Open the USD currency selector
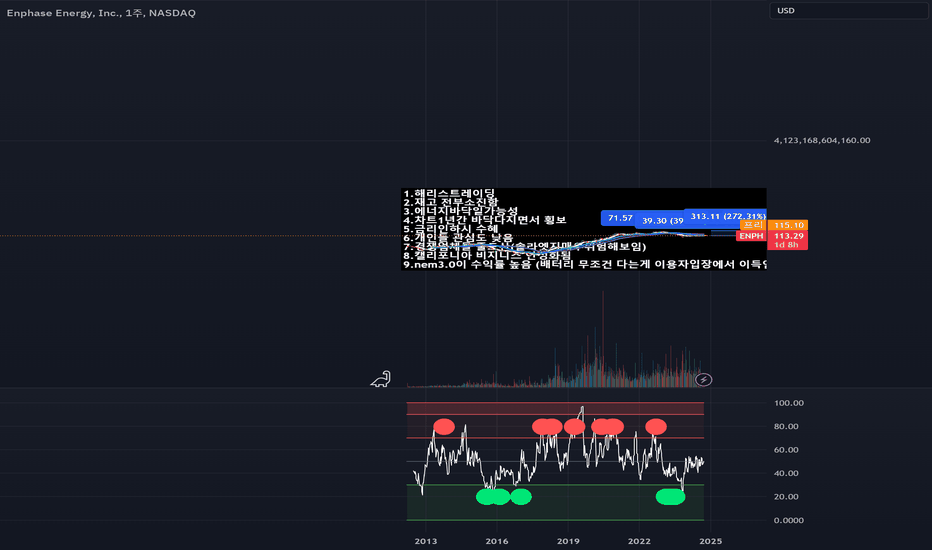 (848, 11)
